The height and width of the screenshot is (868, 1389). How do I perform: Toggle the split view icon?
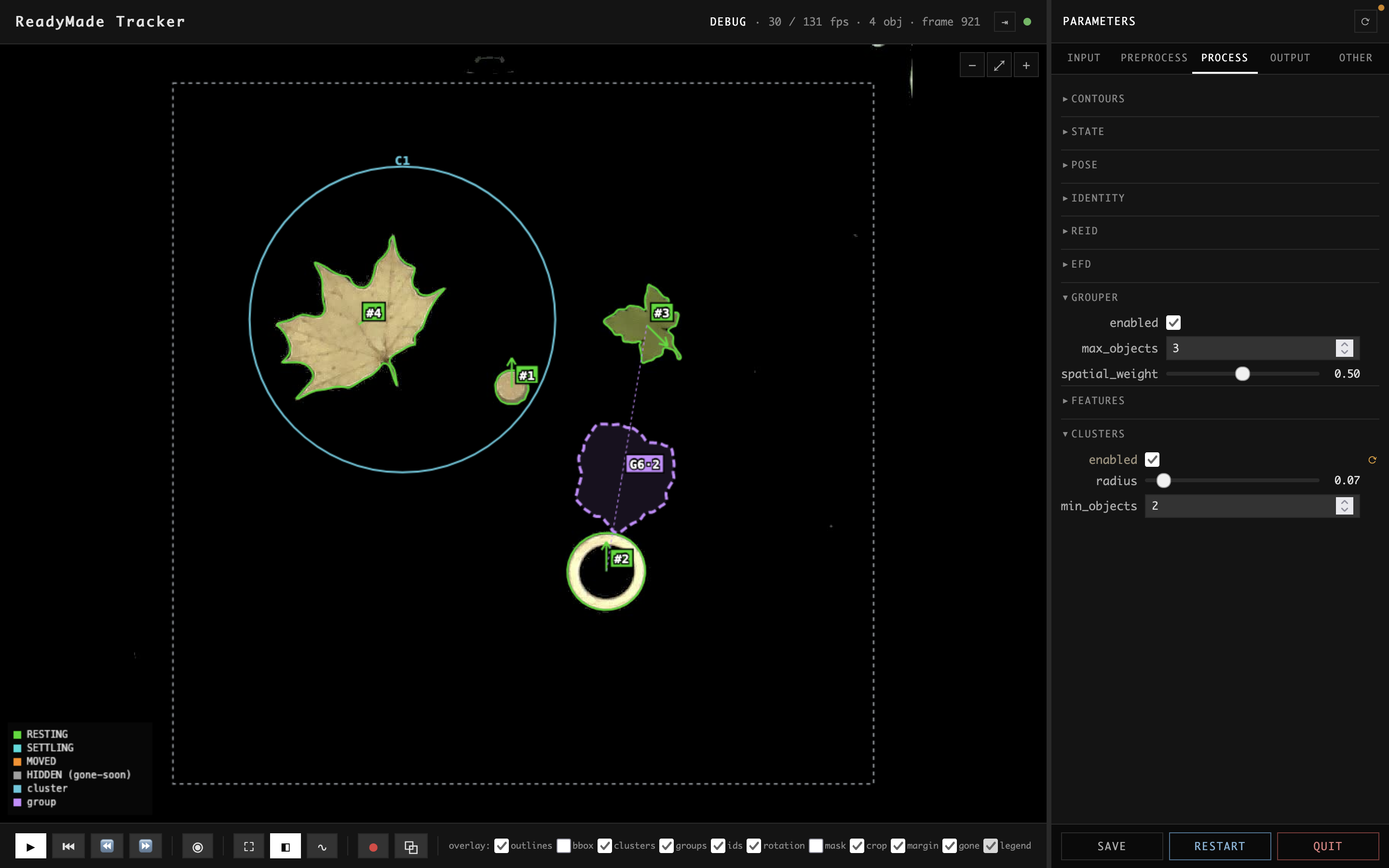pyautogui.click(x=285, y=846)
